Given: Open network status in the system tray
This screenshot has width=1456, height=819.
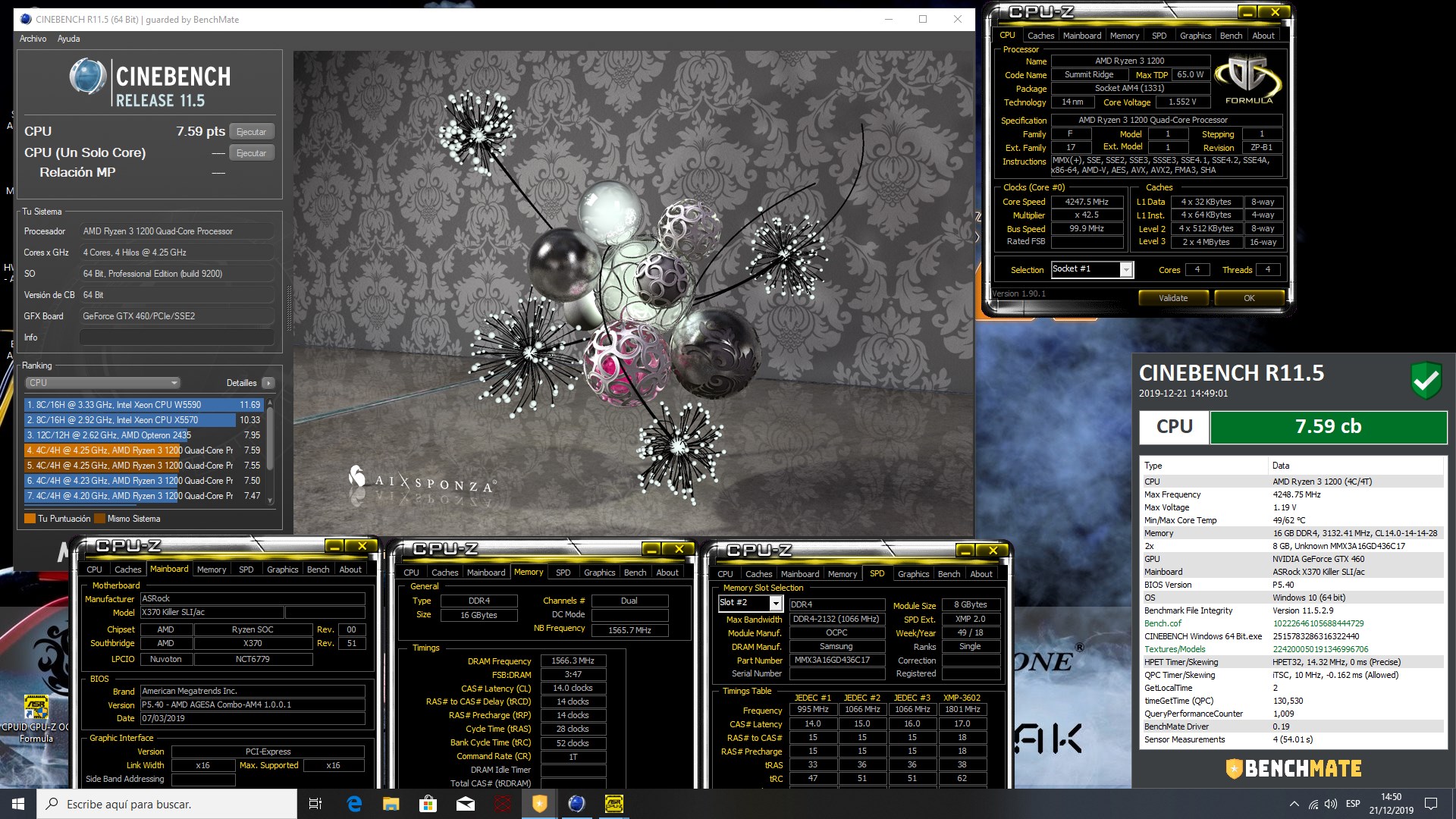Looking at the screenshot, I should pos(1313,804).
